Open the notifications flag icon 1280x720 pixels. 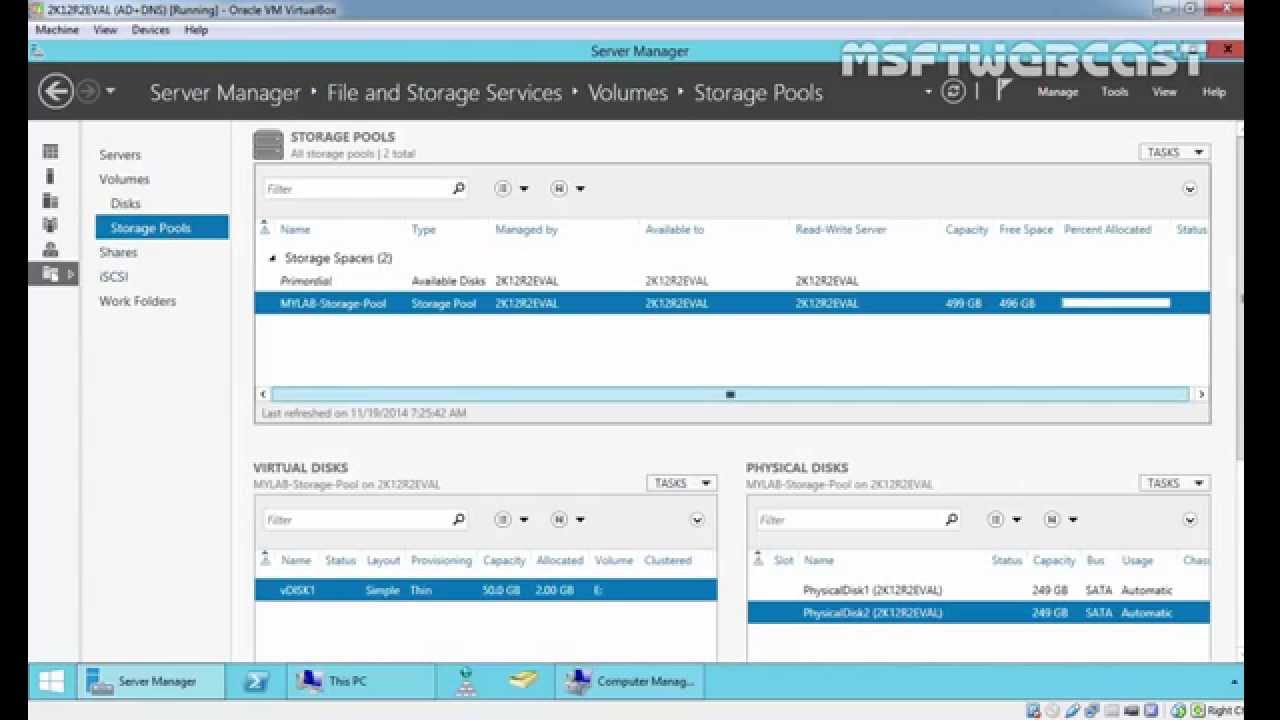point(1004,90)
